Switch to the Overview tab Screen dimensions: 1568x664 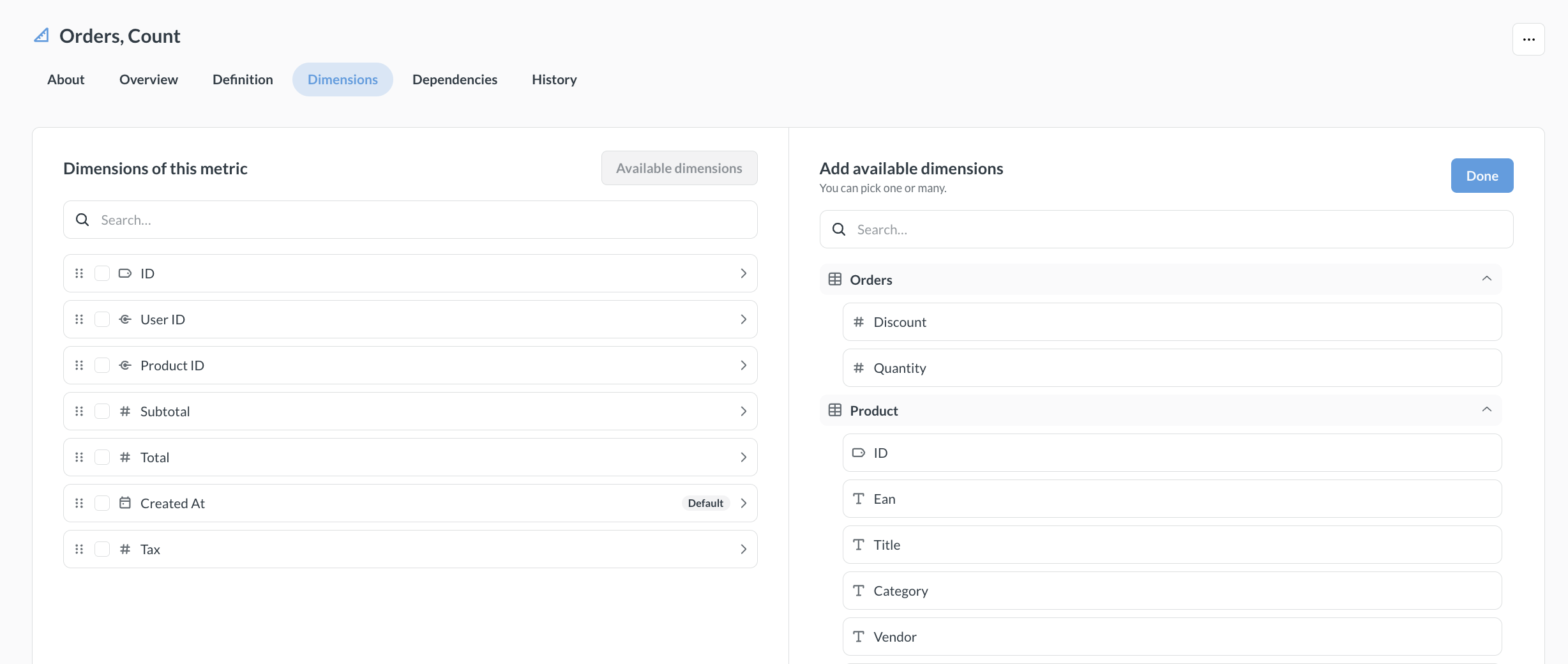[149, 79]
